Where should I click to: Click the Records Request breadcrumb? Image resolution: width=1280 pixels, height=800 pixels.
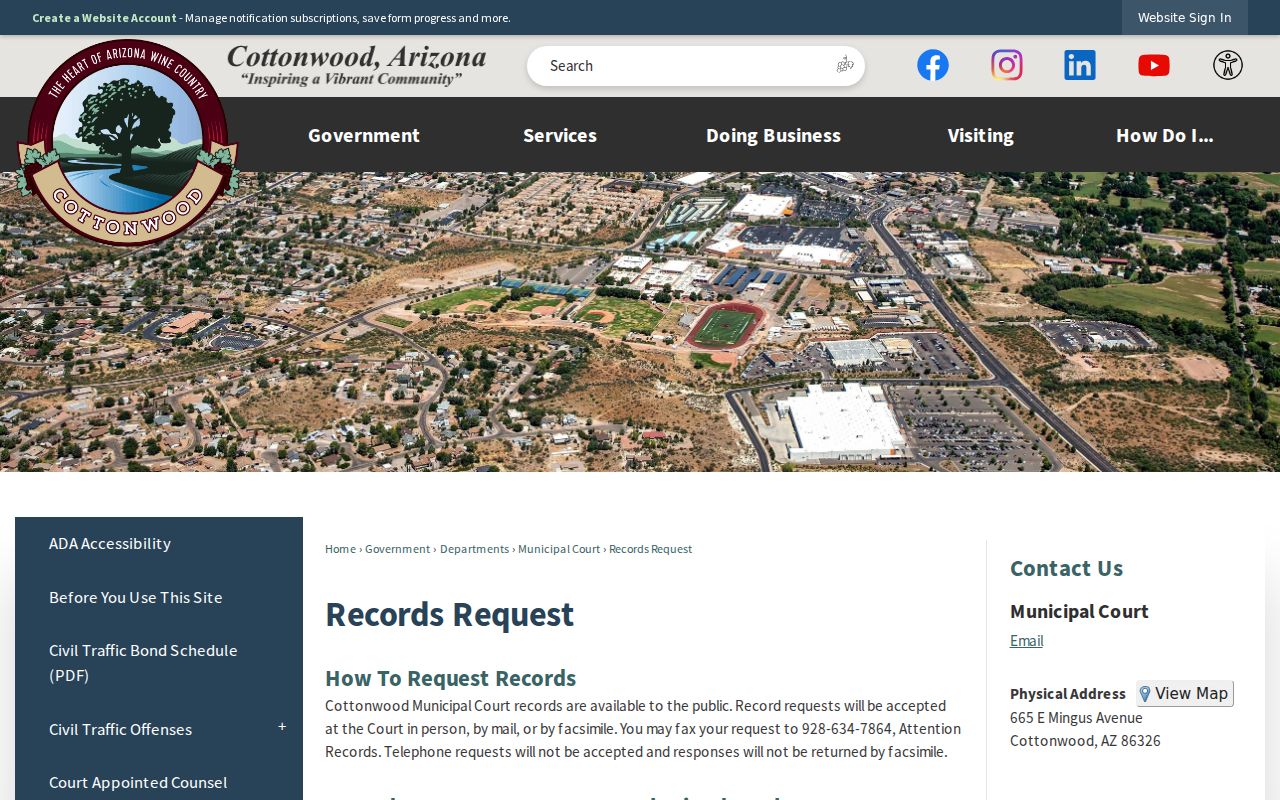pyautogui.click(x=650, y=549)
